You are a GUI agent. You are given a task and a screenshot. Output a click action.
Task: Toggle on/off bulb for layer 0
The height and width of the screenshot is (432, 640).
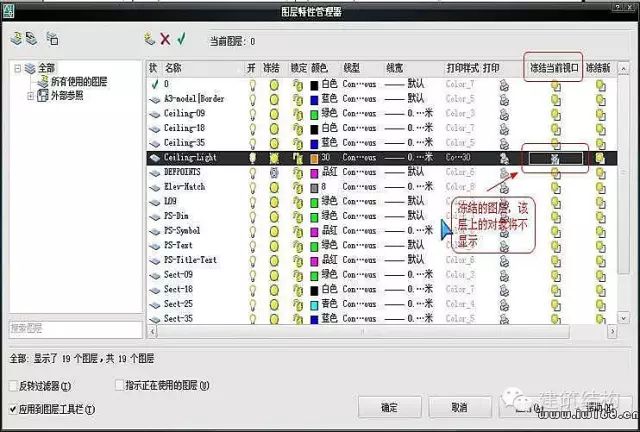[253, 85]
